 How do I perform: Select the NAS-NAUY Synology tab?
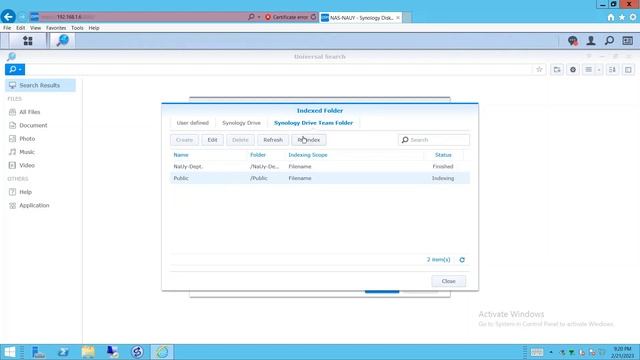click(x=360, y=18)
